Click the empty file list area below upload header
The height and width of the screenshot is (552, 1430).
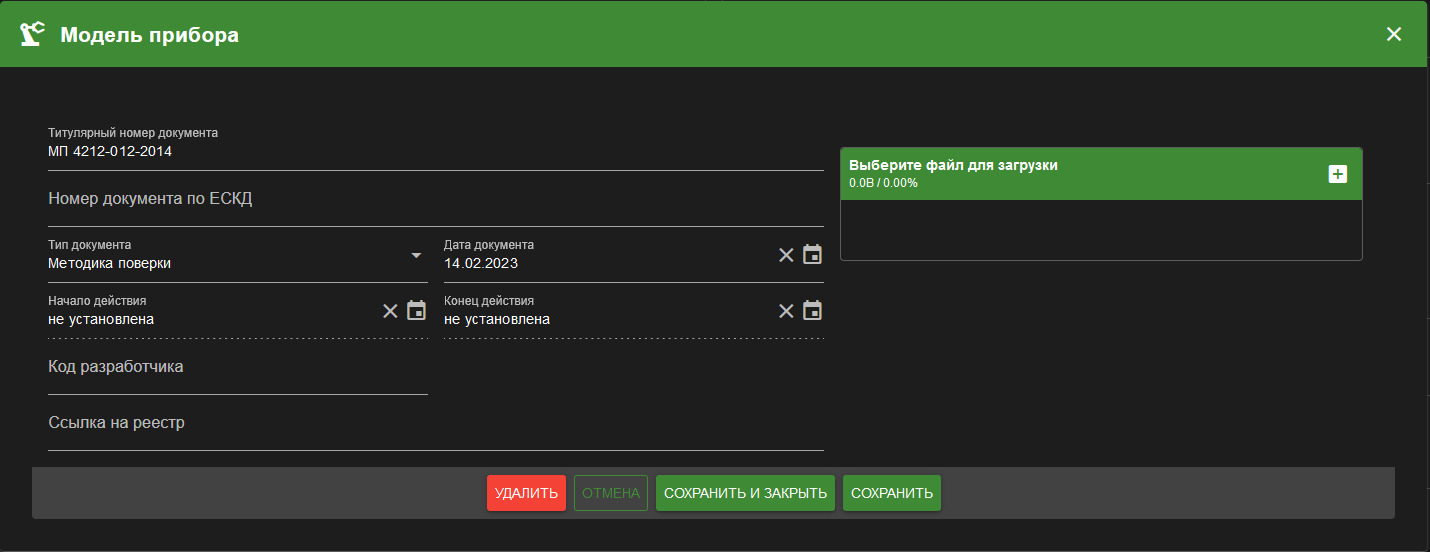[x=1101, y=230]
